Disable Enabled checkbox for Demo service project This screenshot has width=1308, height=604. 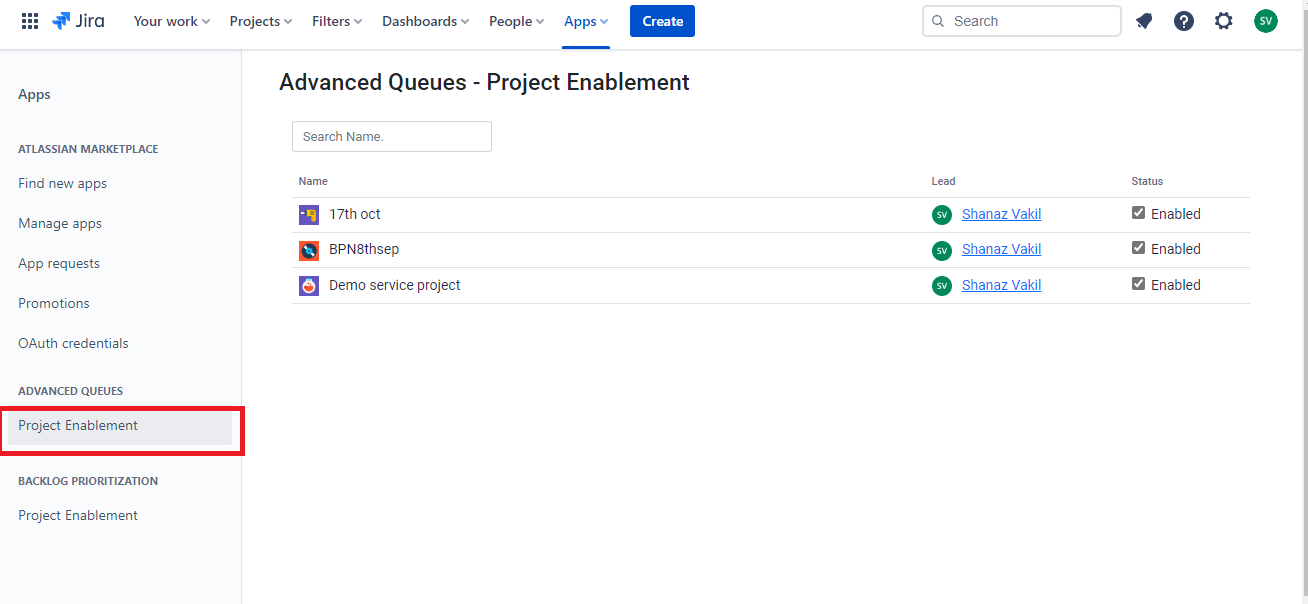pyautogui.click(x=1138, y=284)
